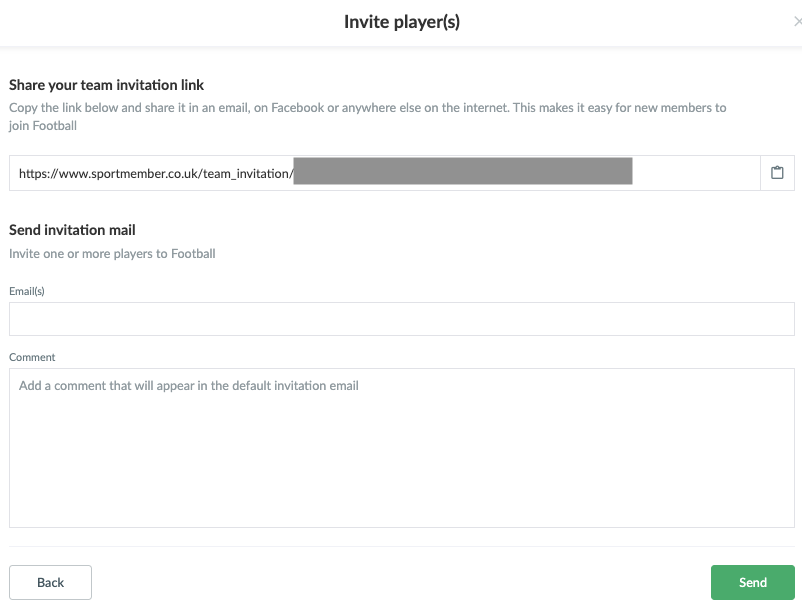Screen dimensions: 802x613
Task: Click the 'Share your team invitation link' heading
Action: 106,85
